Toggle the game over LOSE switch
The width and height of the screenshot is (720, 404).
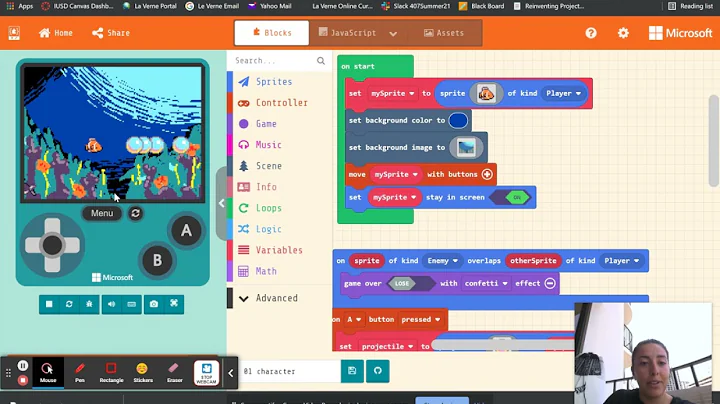click(411, 284)
